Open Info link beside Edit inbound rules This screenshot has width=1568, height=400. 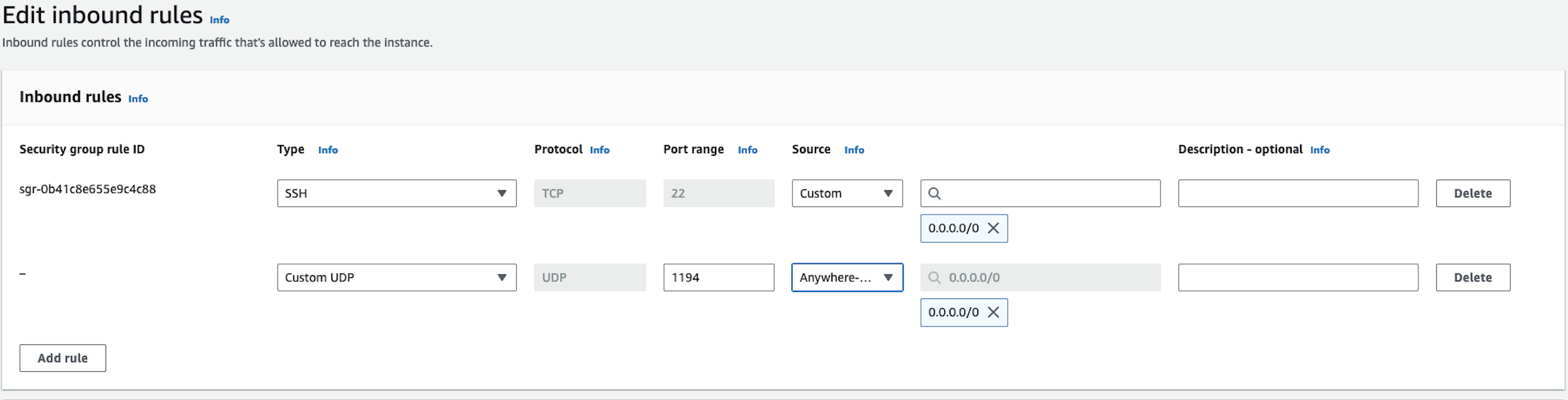(219, 20)
